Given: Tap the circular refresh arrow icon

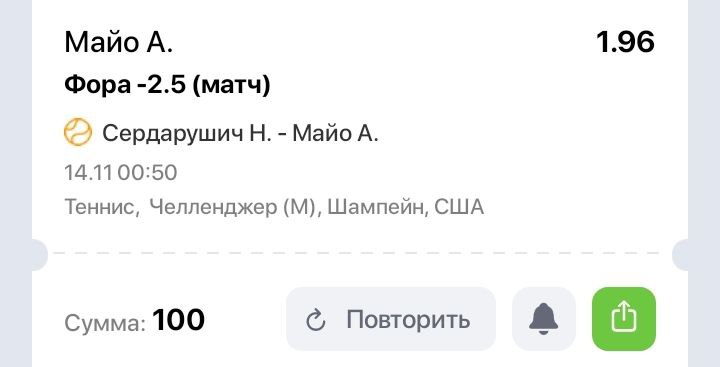Looking at the screenshot, I should (316, 320).
